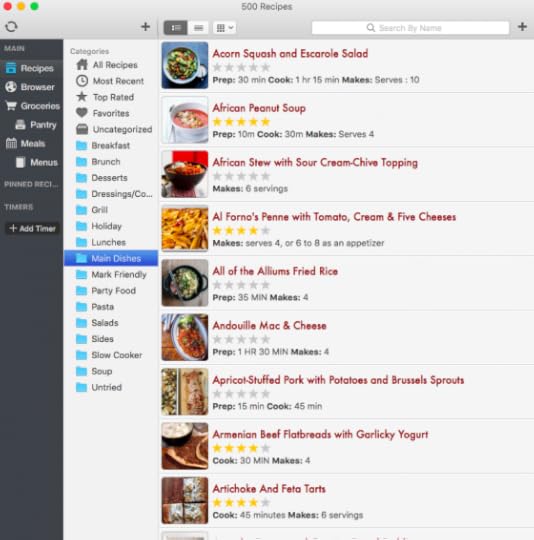Go to the Meals calendar
534x540 pixels.
pyautogui.click(x=25, y=143)
